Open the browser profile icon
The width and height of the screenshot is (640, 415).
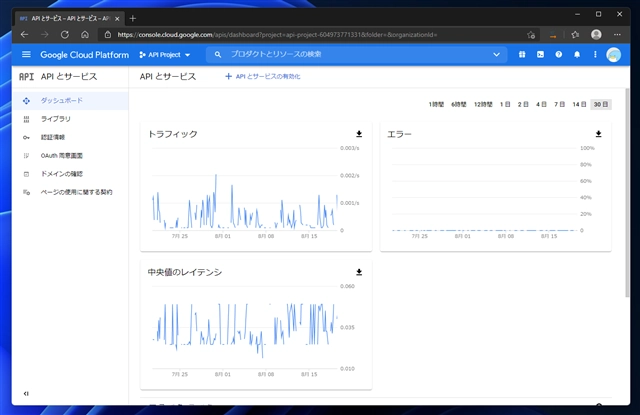[x=596, y=35]
